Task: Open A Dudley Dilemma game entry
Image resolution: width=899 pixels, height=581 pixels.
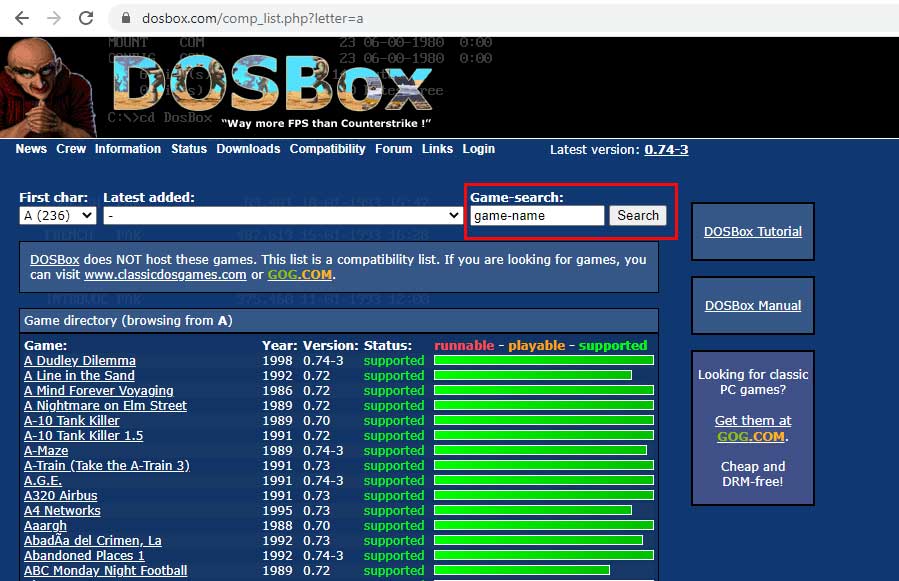Action: coord(80,361)
